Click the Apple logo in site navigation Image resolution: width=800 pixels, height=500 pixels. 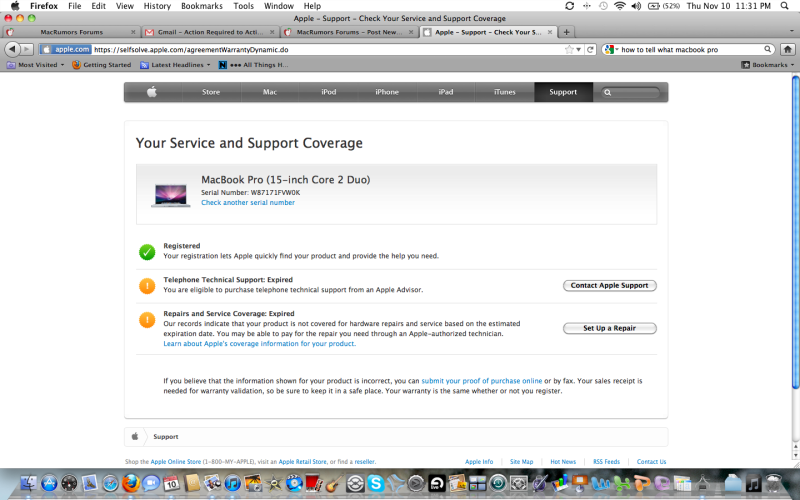152,92
